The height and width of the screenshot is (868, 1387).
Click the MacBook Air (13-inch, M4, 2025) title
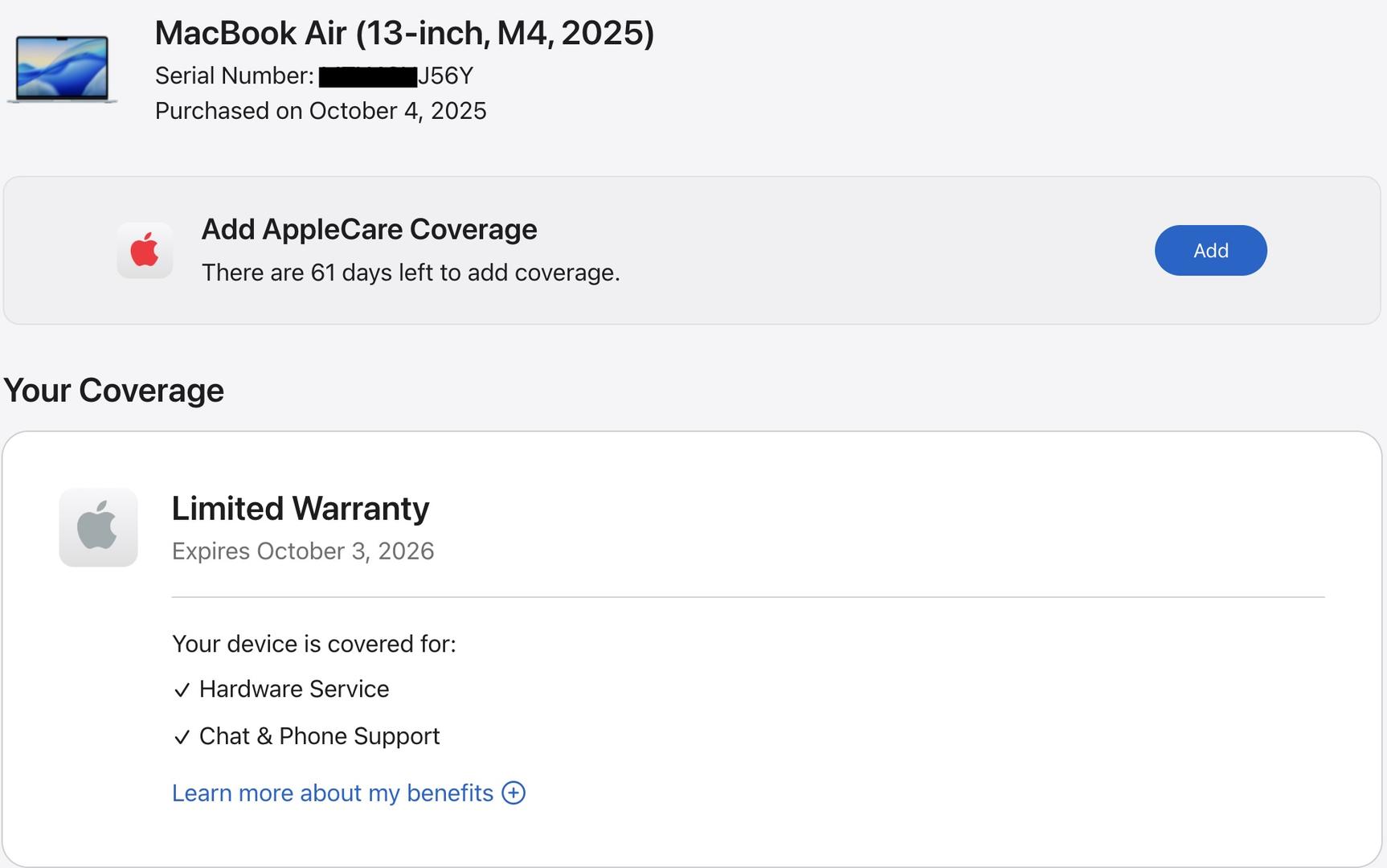pyautogui.click(x=404, y=34)
